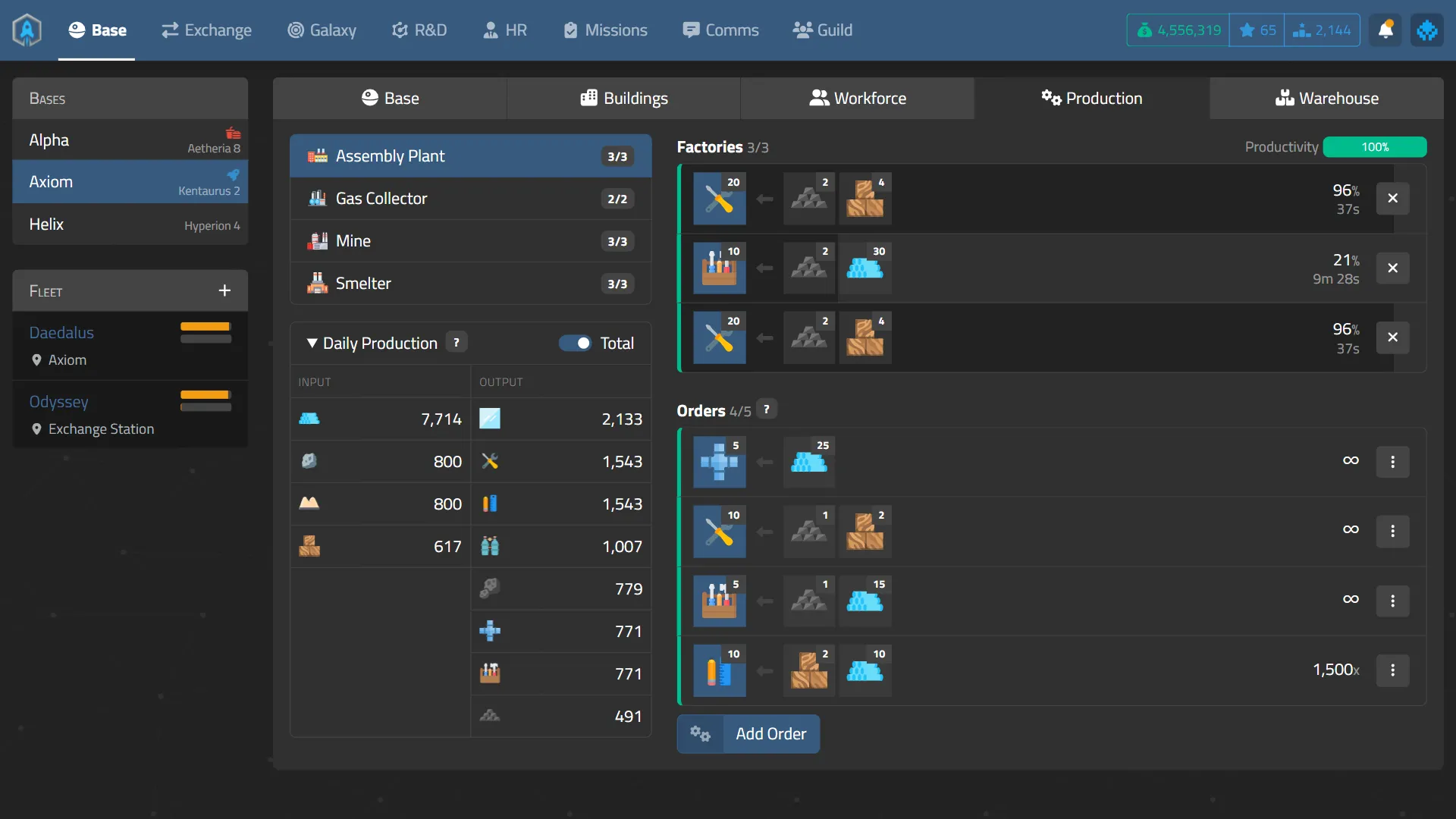1456x819 pixels.
Task: Cancel the first factory job at 96%
Action: pos(1392,199)
